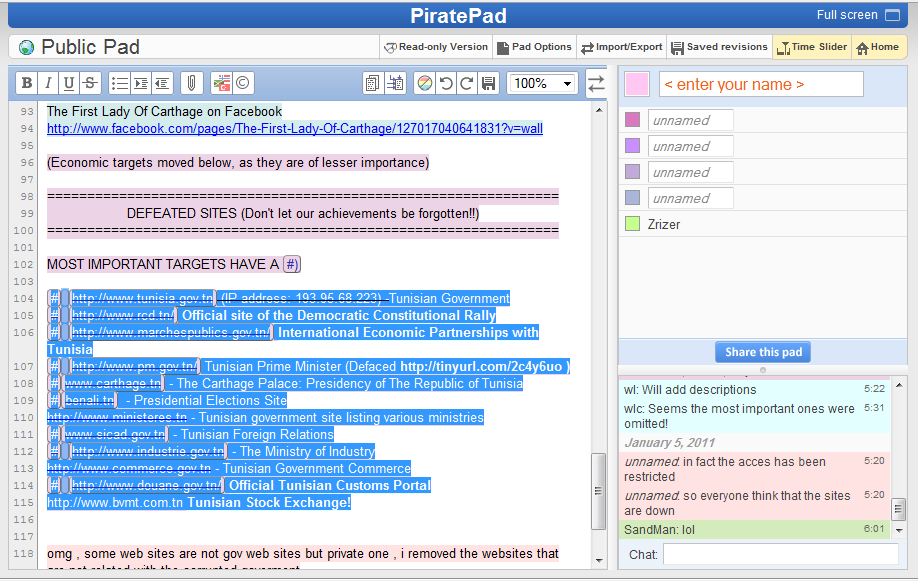Click the DEFEATED SITES heading line
The width and height of the screenshot is (918, 581).
coord(303,214)
